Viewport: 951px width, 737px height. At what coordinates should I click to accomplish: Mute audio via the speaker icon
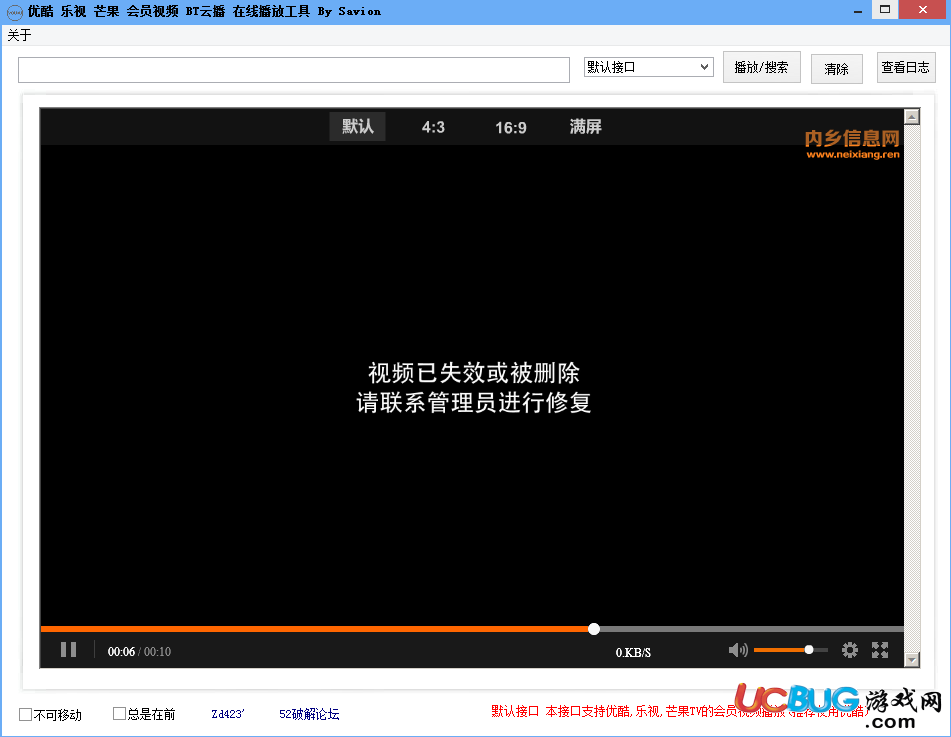pyautogui.click(x=738, y=650)
